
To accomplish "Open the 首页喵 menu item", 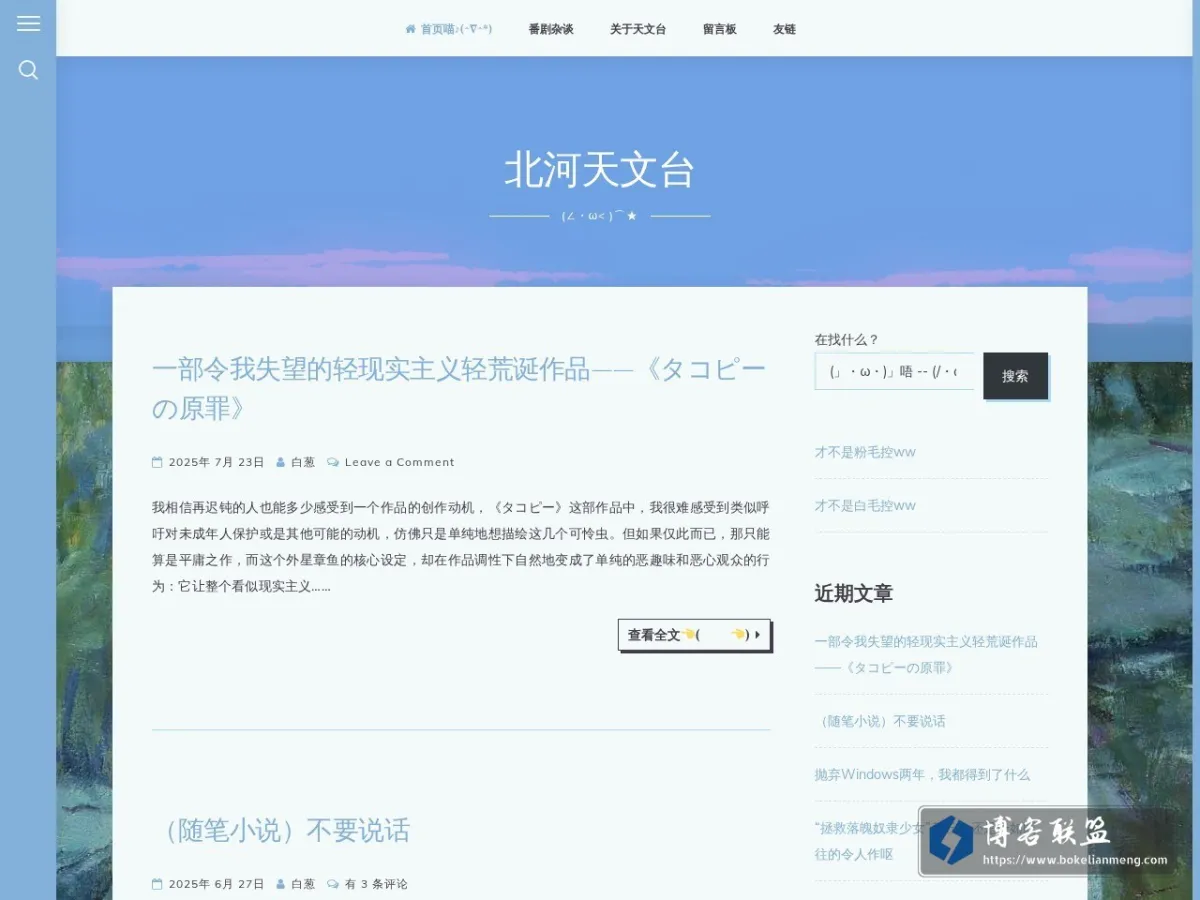I will pyautogui.click(x=449, y=29).
